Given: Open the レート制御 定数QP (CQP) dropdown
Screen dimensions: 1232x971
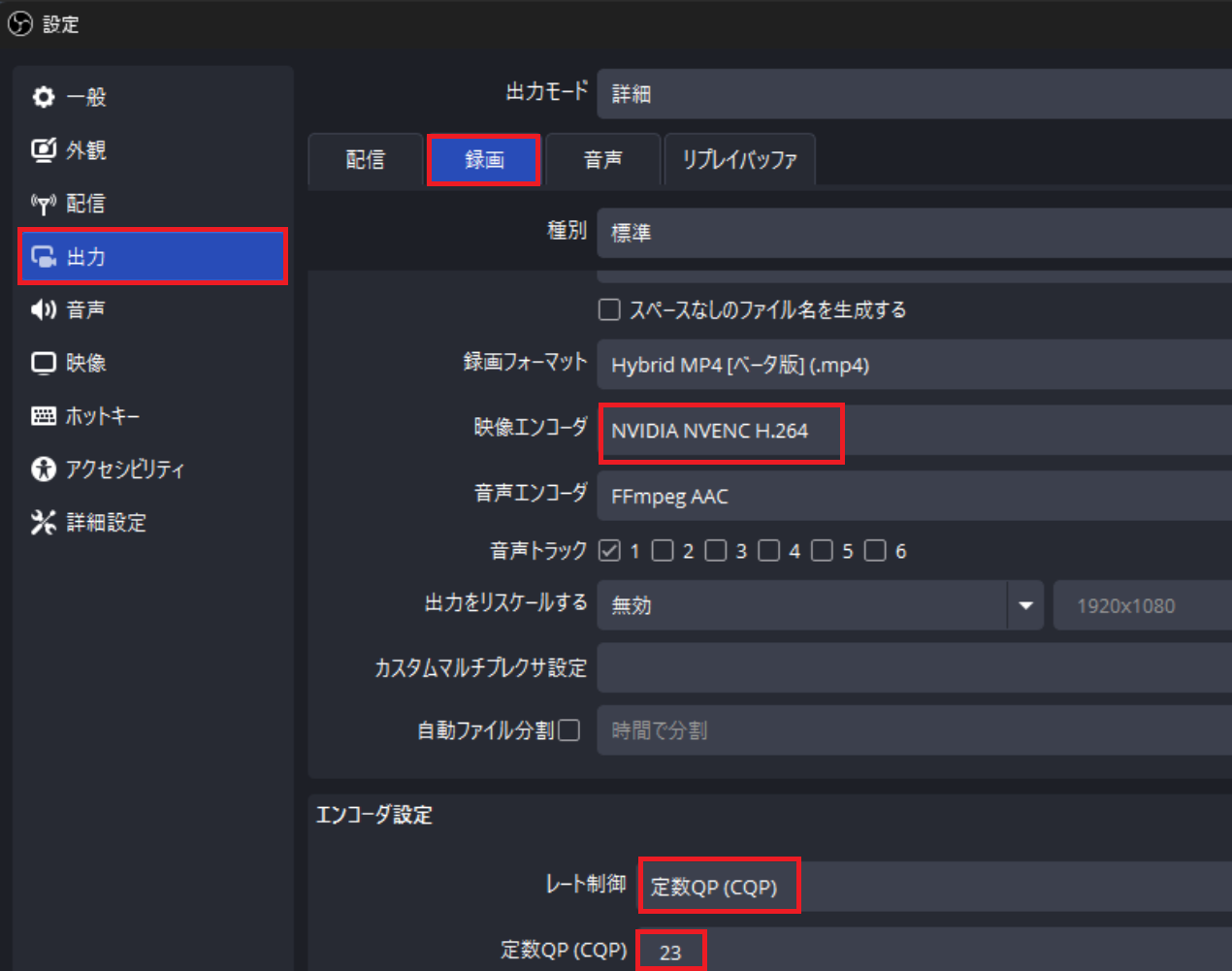Looking at the screenshot, I should 931,887.
